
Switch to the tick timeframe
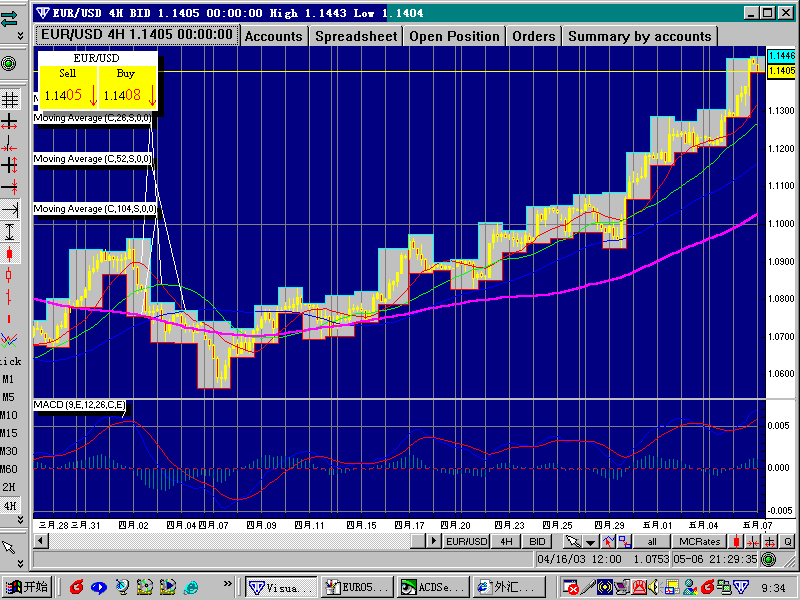10,361
